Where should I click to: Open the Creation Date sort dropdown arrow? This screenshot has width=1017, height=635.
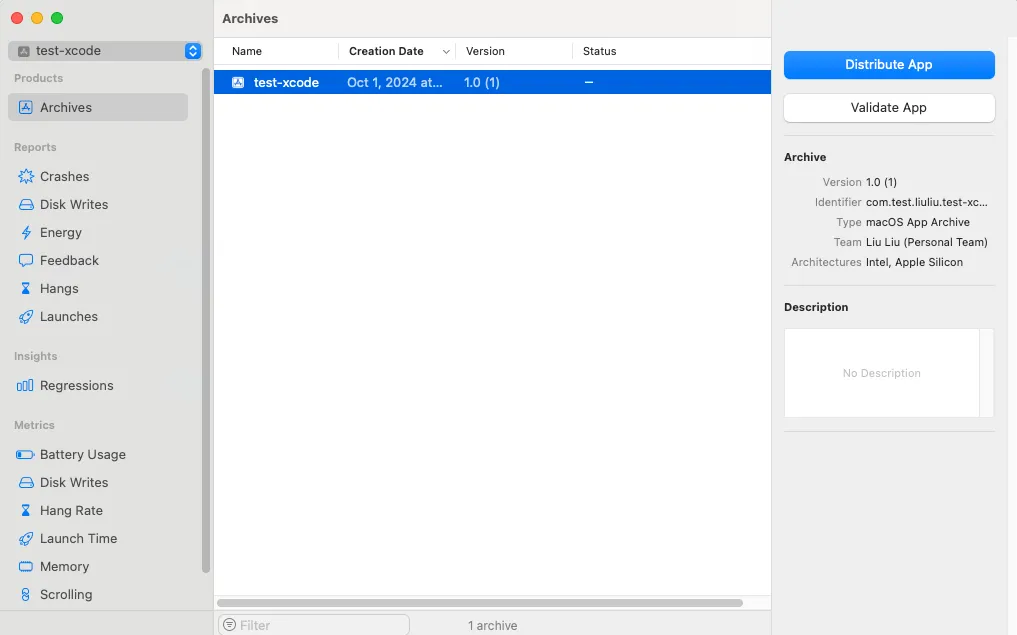(446, 51)
